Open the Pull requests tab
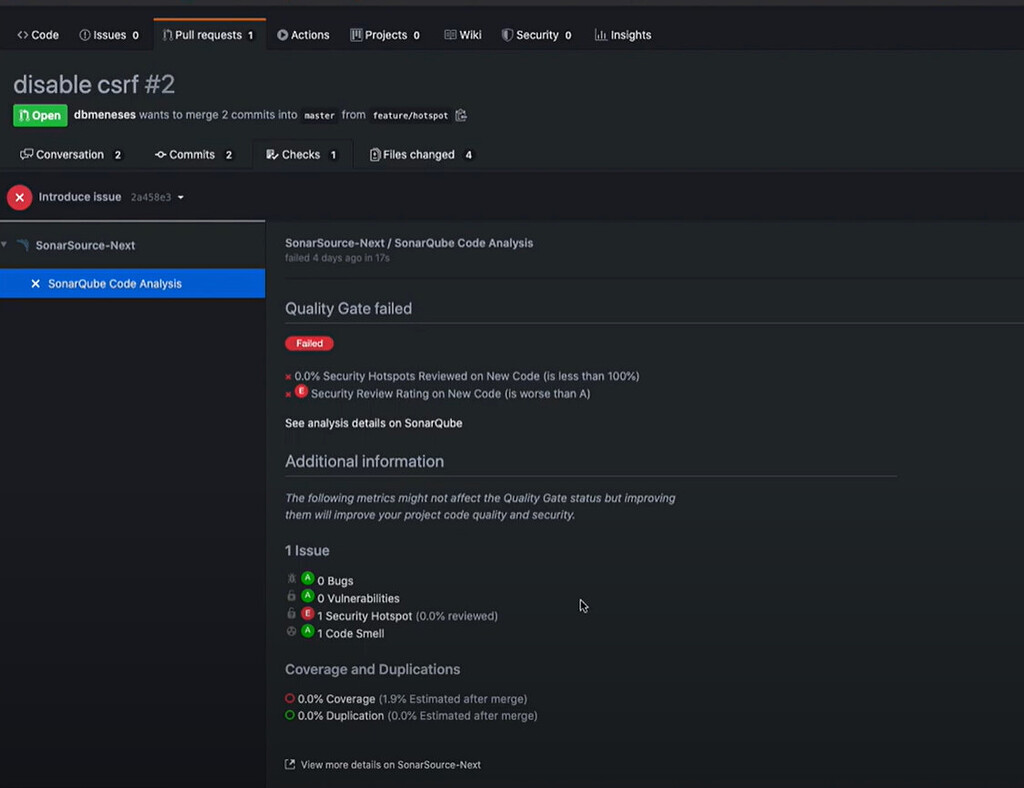 point(209,34)
